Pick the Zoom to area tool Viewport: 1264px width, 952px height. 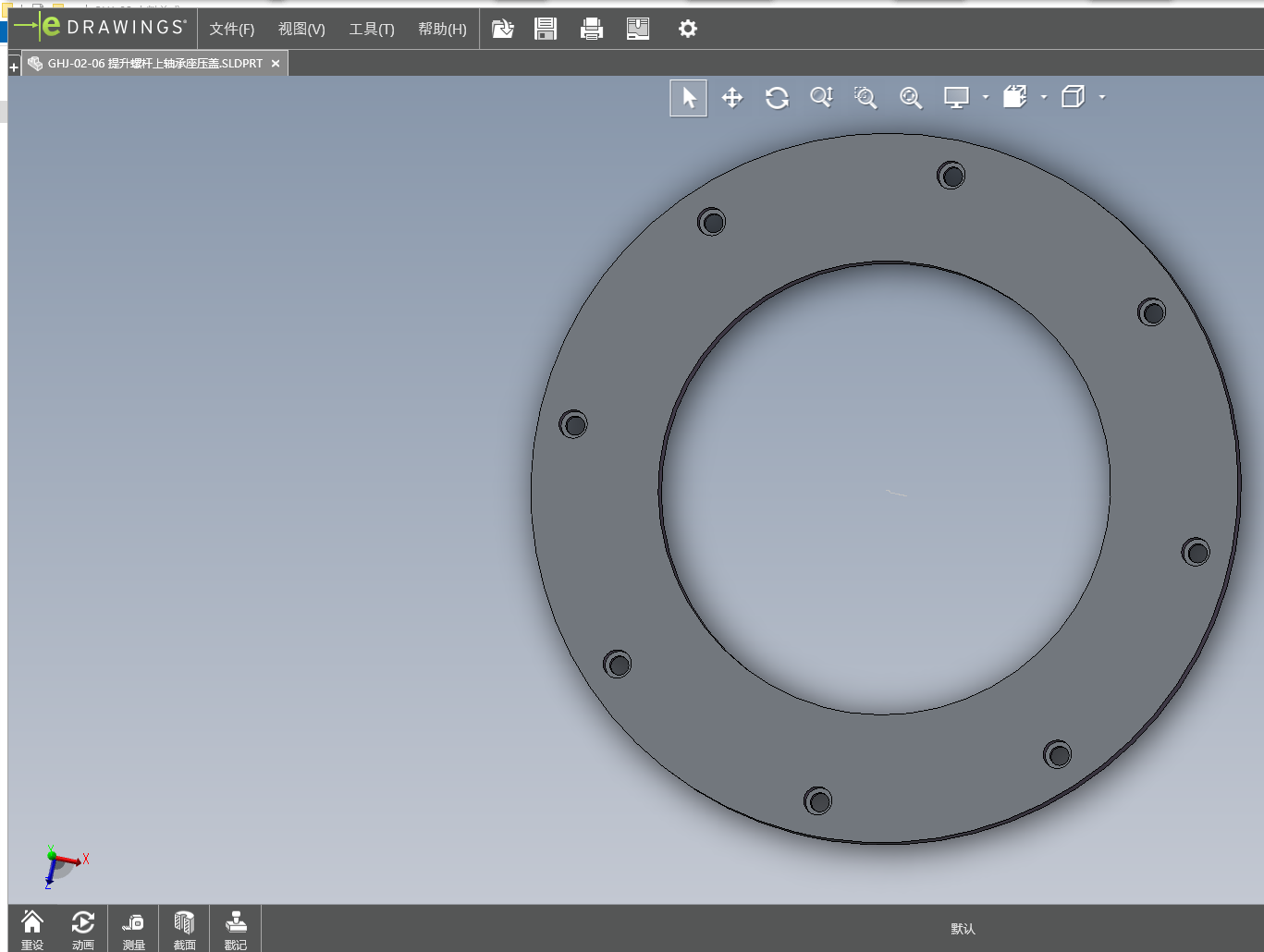[x=865, y=98]
